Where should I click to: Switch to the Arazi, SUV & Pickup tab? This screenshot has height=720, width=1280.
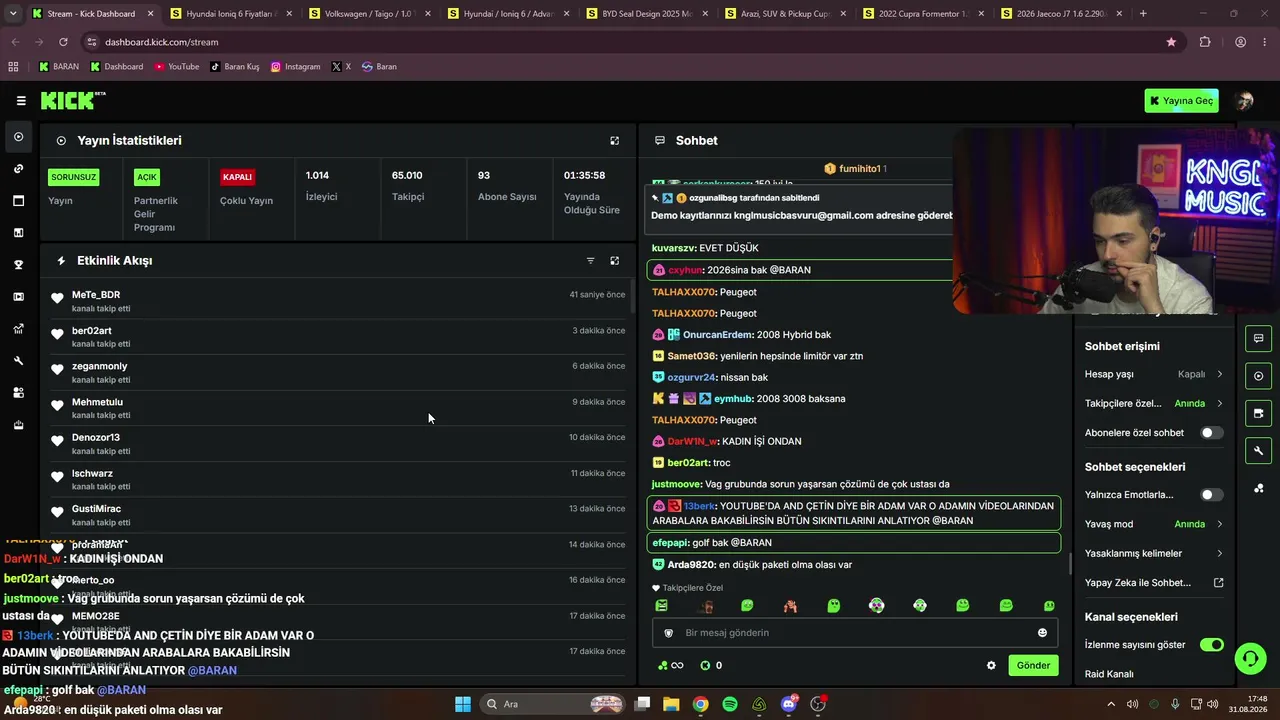(x=785, y=14)
